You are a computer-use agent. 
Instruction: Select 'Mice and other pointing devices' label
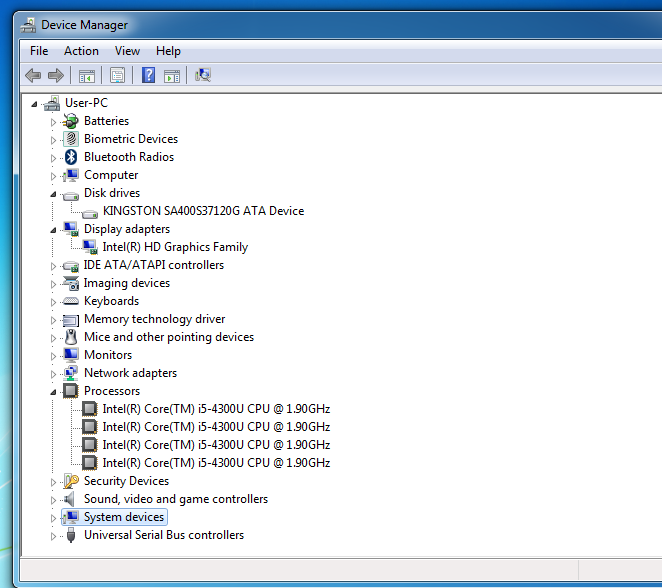point(169,337)
